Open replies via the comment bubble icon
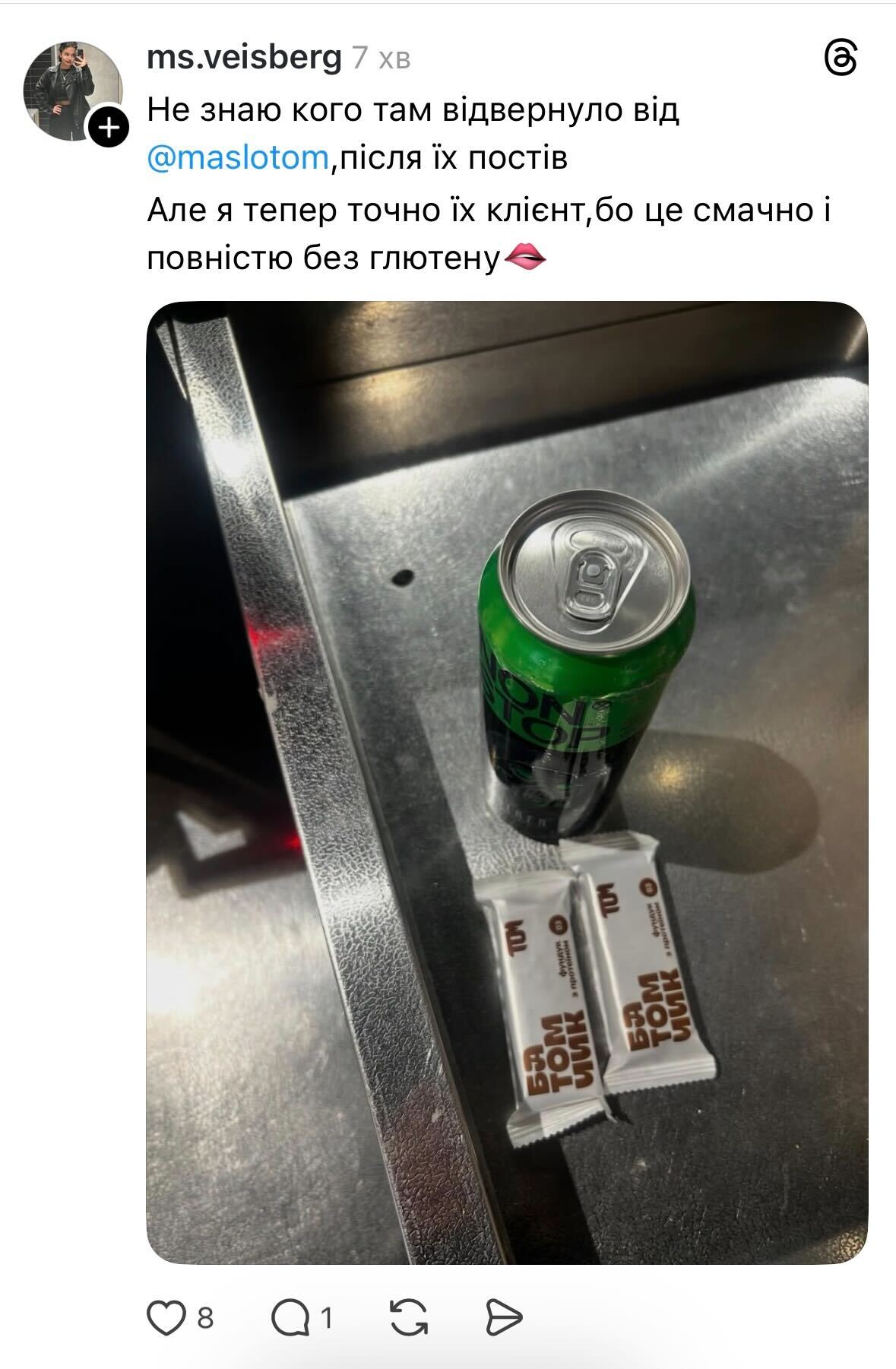This screenshot has width=896, height=1369. 290,1317
